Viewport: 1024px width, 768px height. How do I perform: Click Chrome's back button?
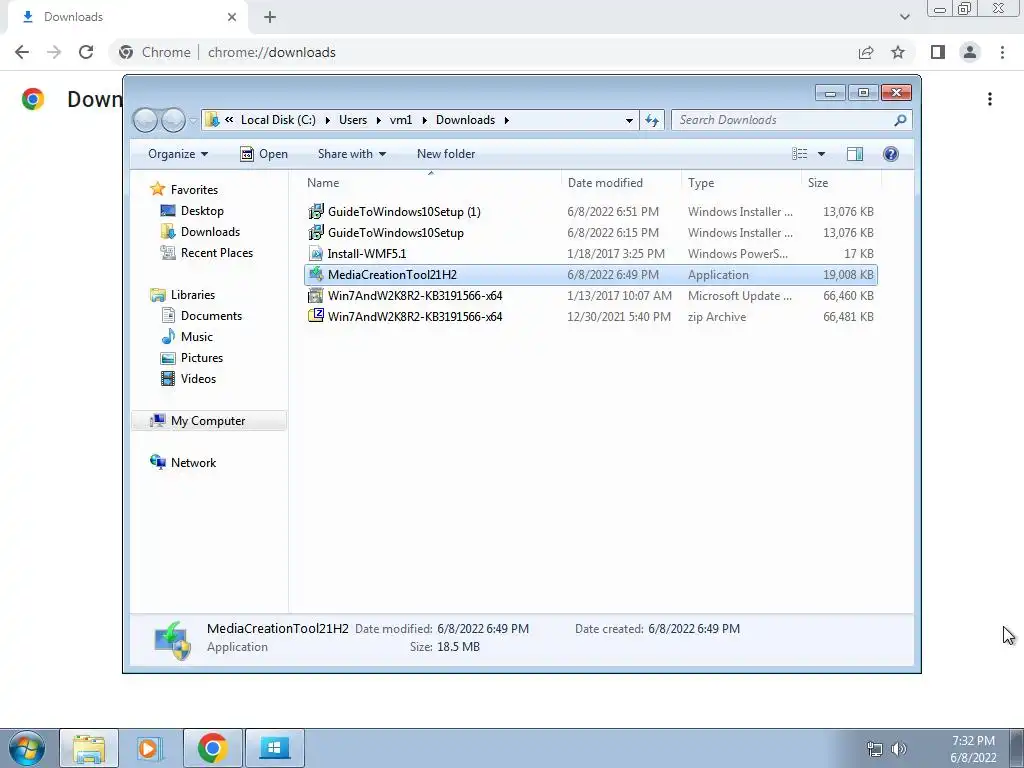22,52
